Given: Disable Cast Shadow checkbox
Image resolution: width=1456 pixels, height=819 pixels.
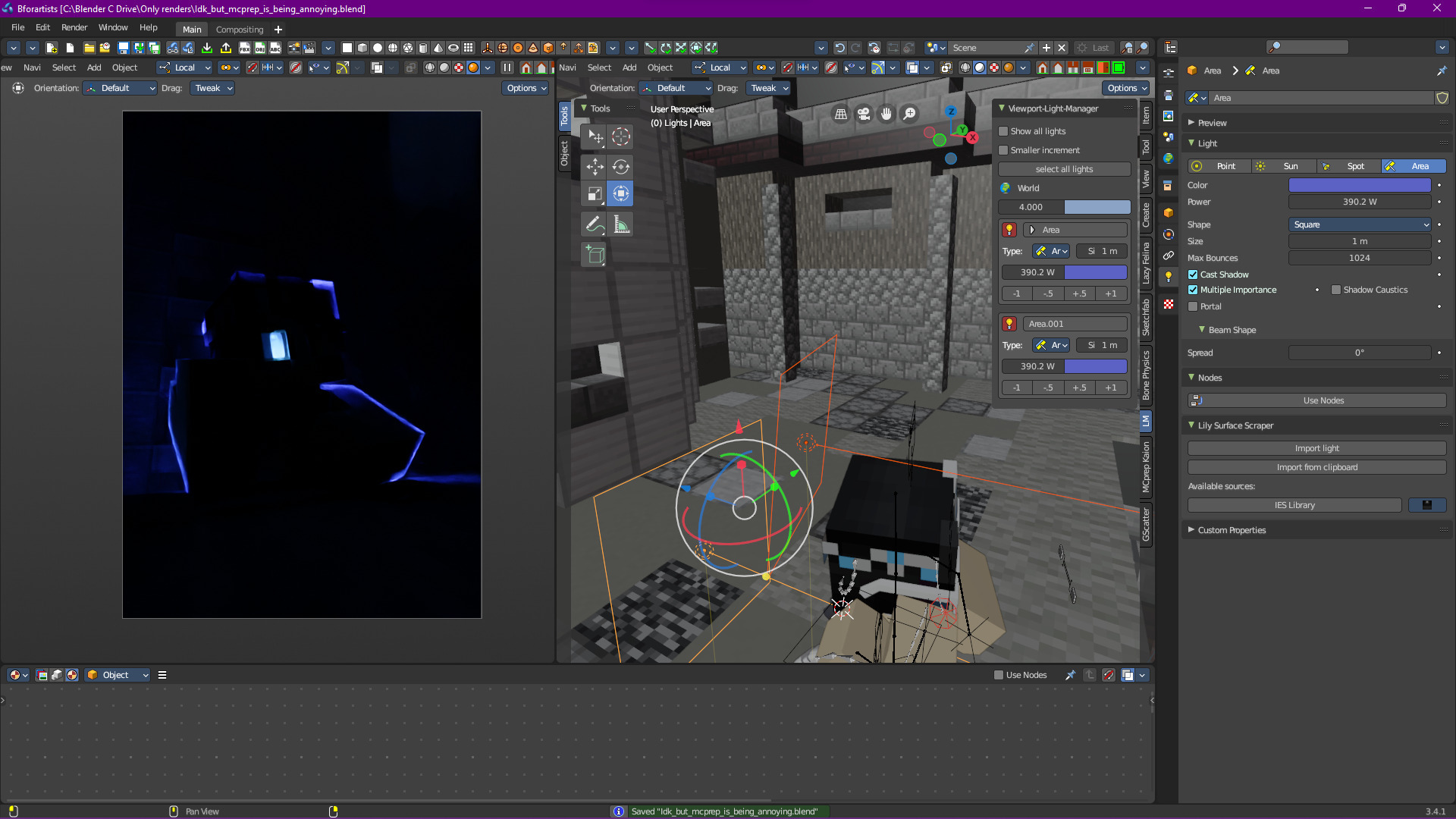Looking at the screenshot, I should [1193, 275].
